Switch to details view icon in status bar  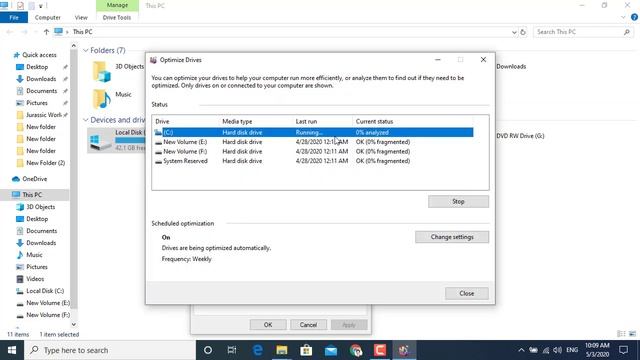click(621, 334)
